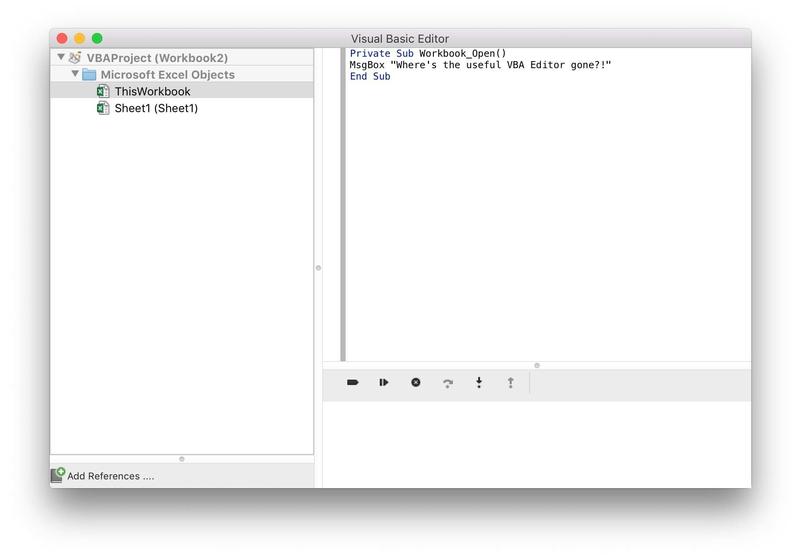Click the ThisWorkbook Excel file icon
800x558 pixels.
103,91
